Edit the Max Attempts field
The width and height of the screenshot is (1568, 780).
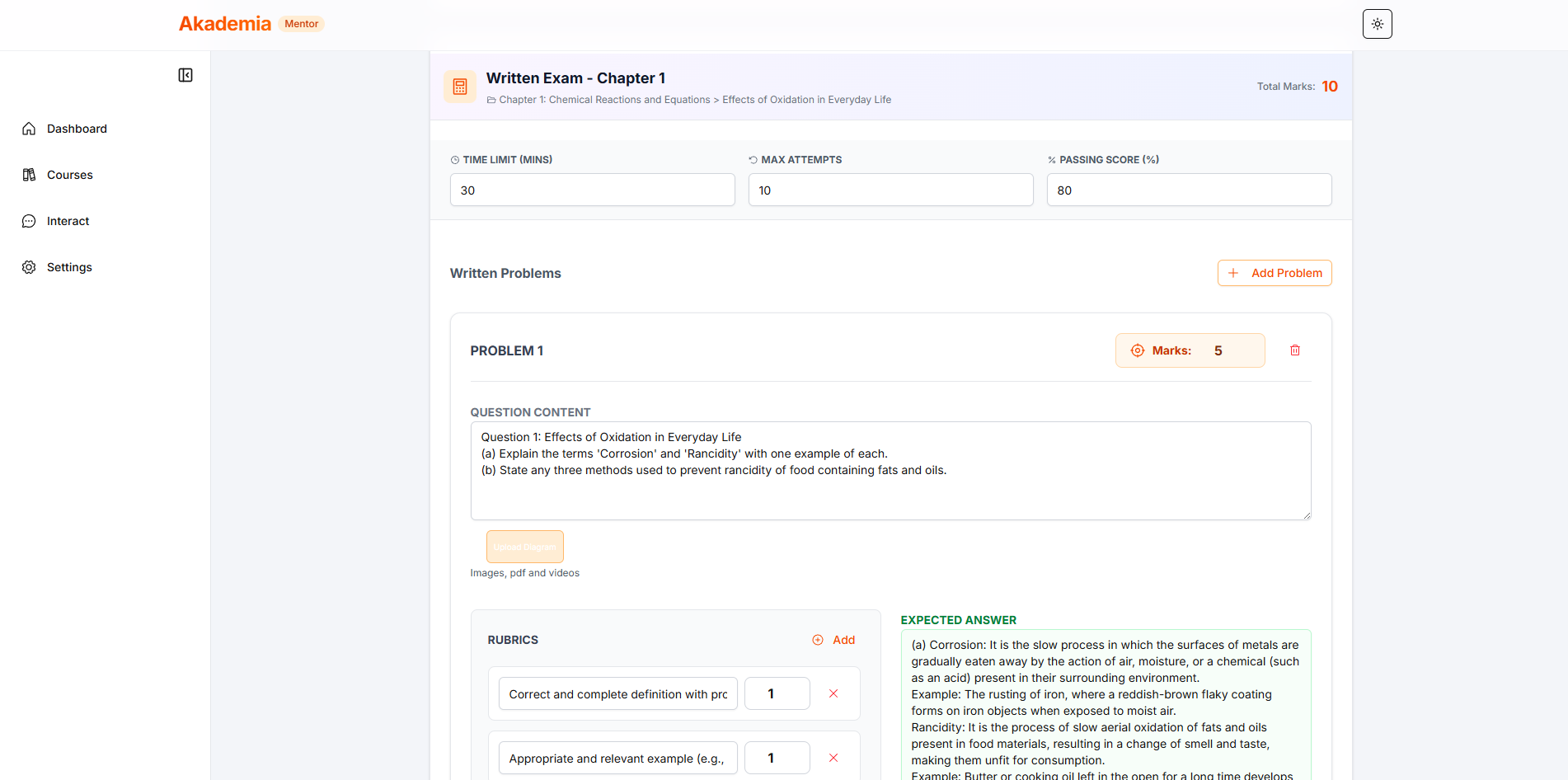click(x=890, y=190)
